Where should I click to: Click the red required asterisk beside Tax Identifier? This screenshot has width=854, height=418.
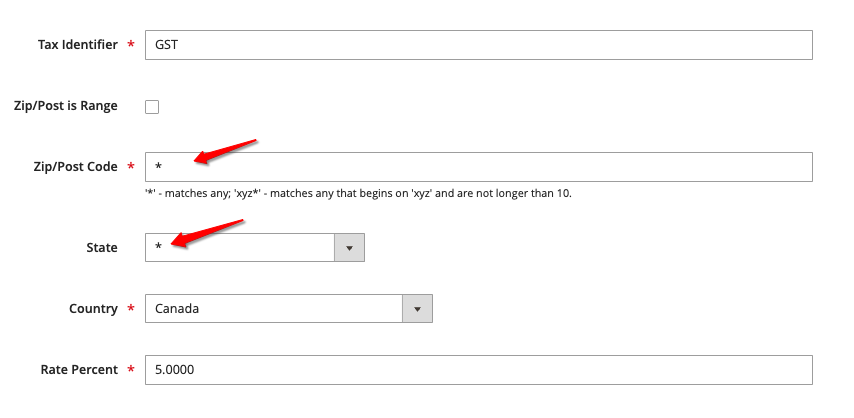pos(131,44)
